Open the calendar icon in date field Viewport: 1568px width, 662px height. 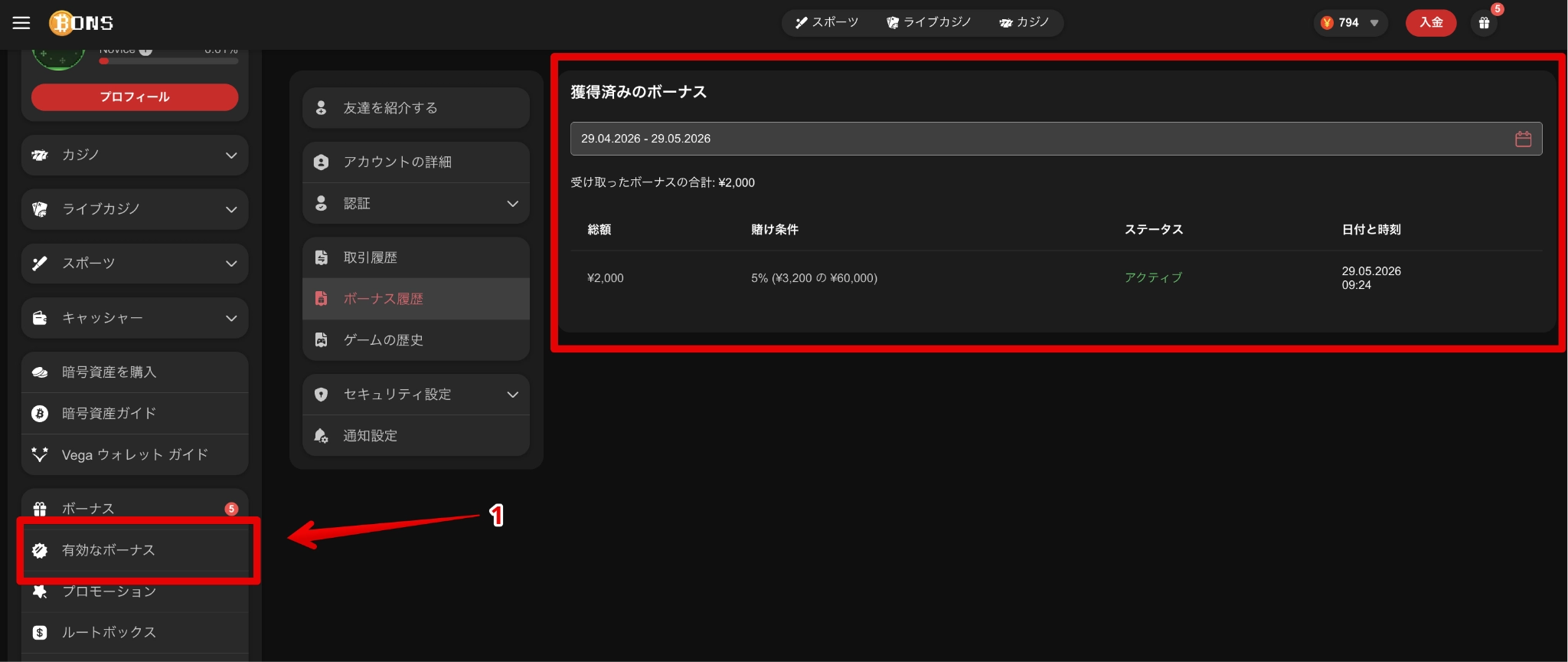(1523, 139)
